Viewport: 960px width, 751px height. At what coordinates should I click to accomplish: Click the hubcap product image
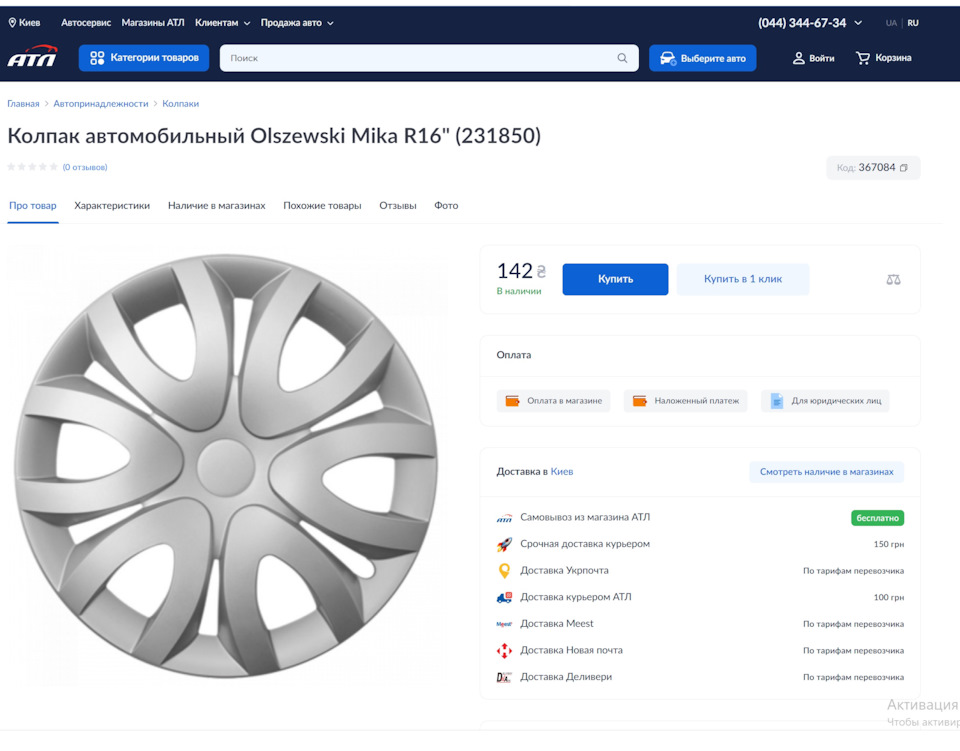226,466
